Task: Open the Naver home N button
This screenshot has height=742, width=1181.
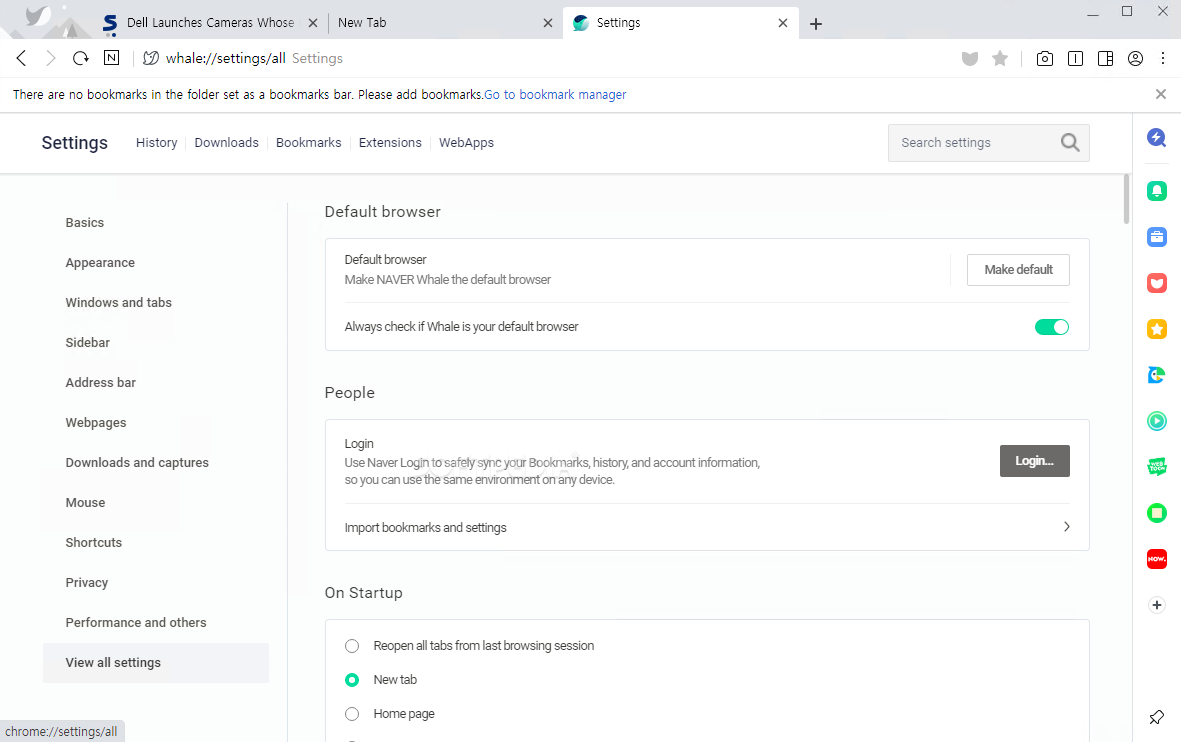Action: coord(111,57)
